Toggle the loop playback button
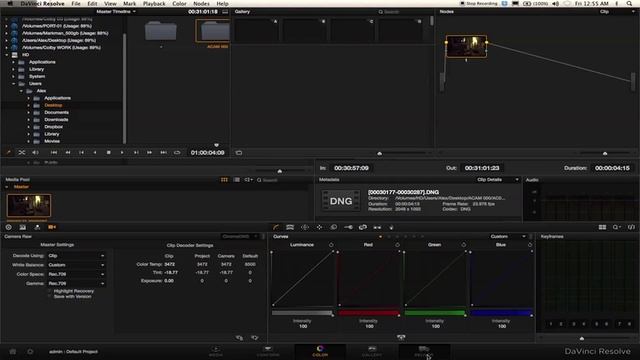This screenshot has height=360, width=640. [x=177, y=153]
